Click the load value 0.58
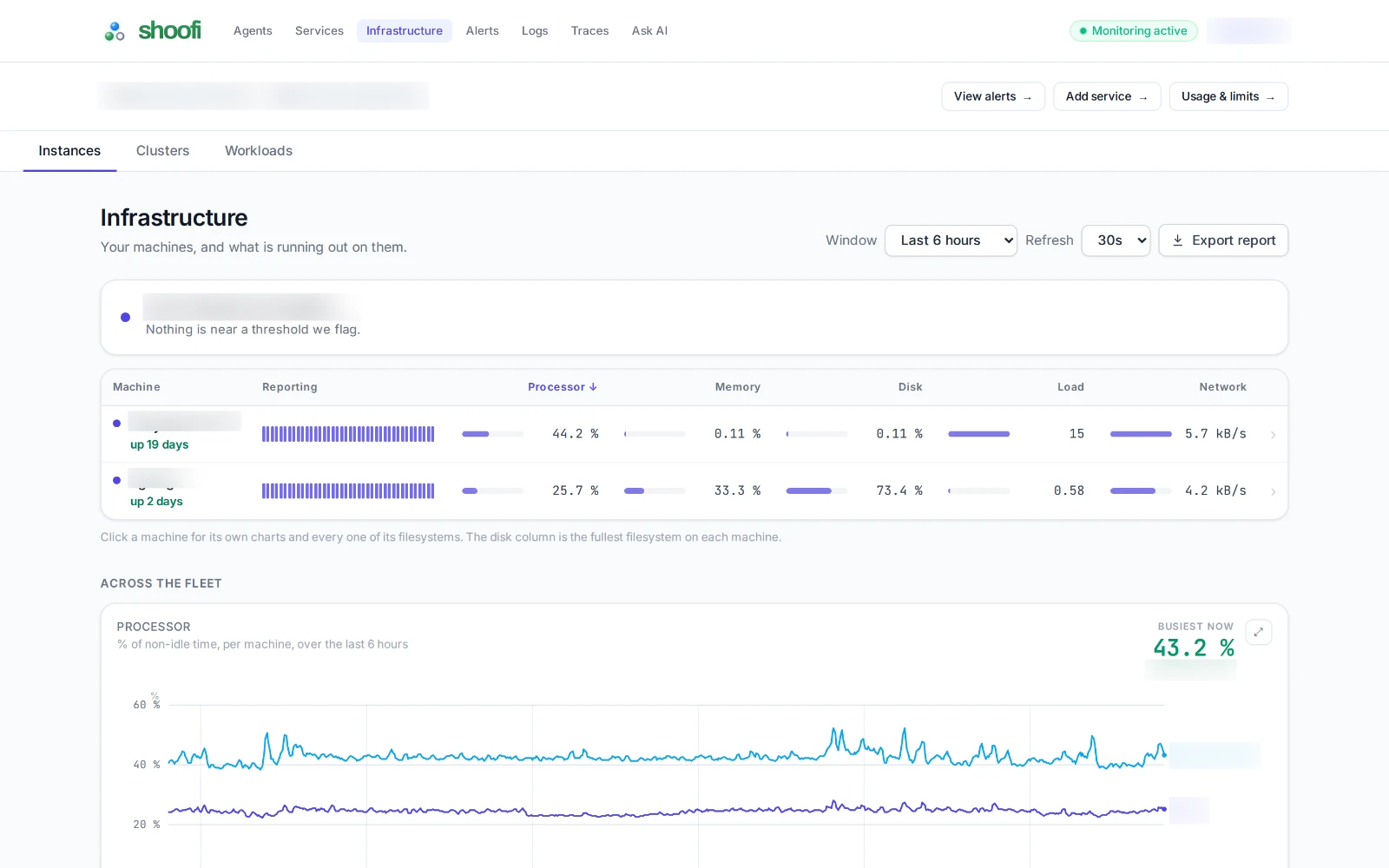Viewport: 1389px width, 868px height. pos(1069,491)
